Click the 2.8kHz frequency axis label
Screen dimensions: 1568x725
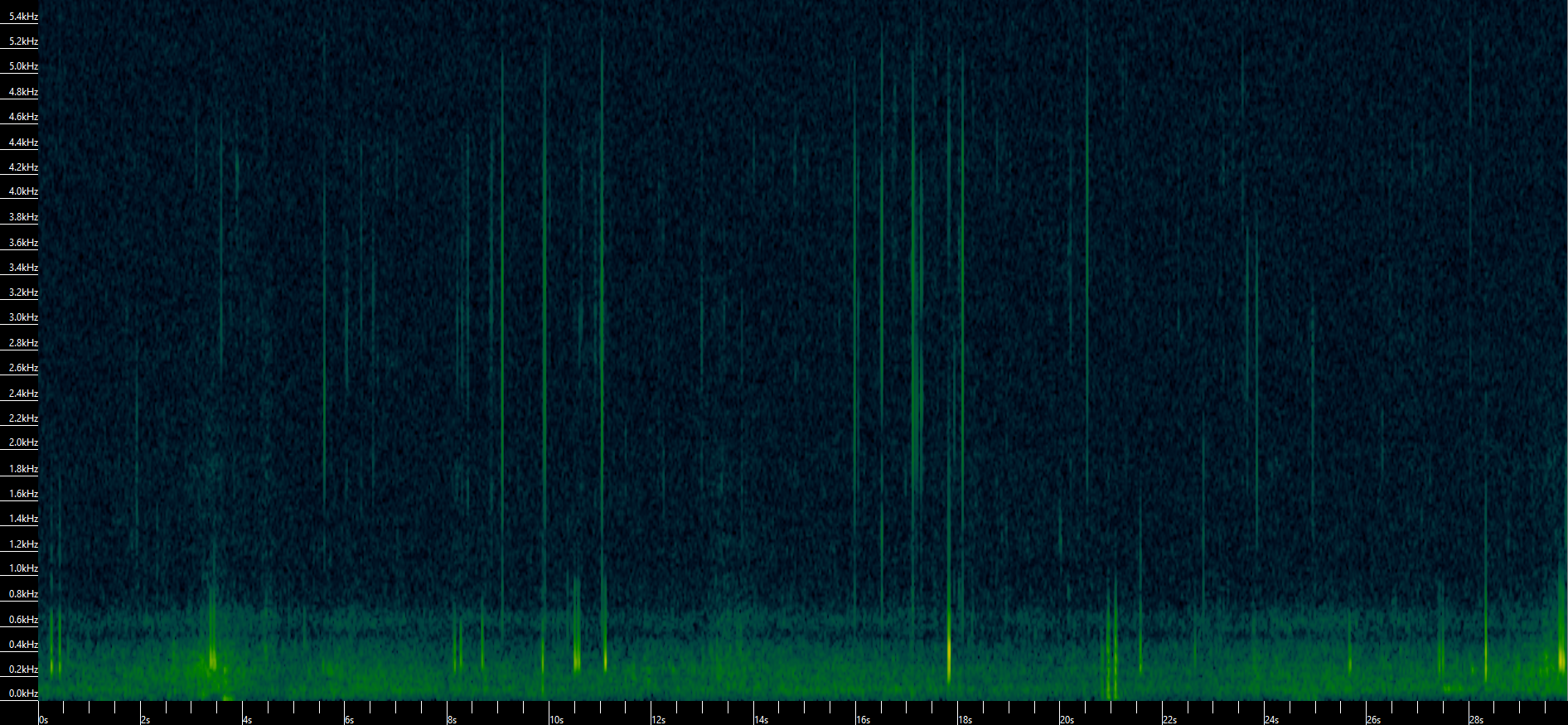tap(23, 343)
